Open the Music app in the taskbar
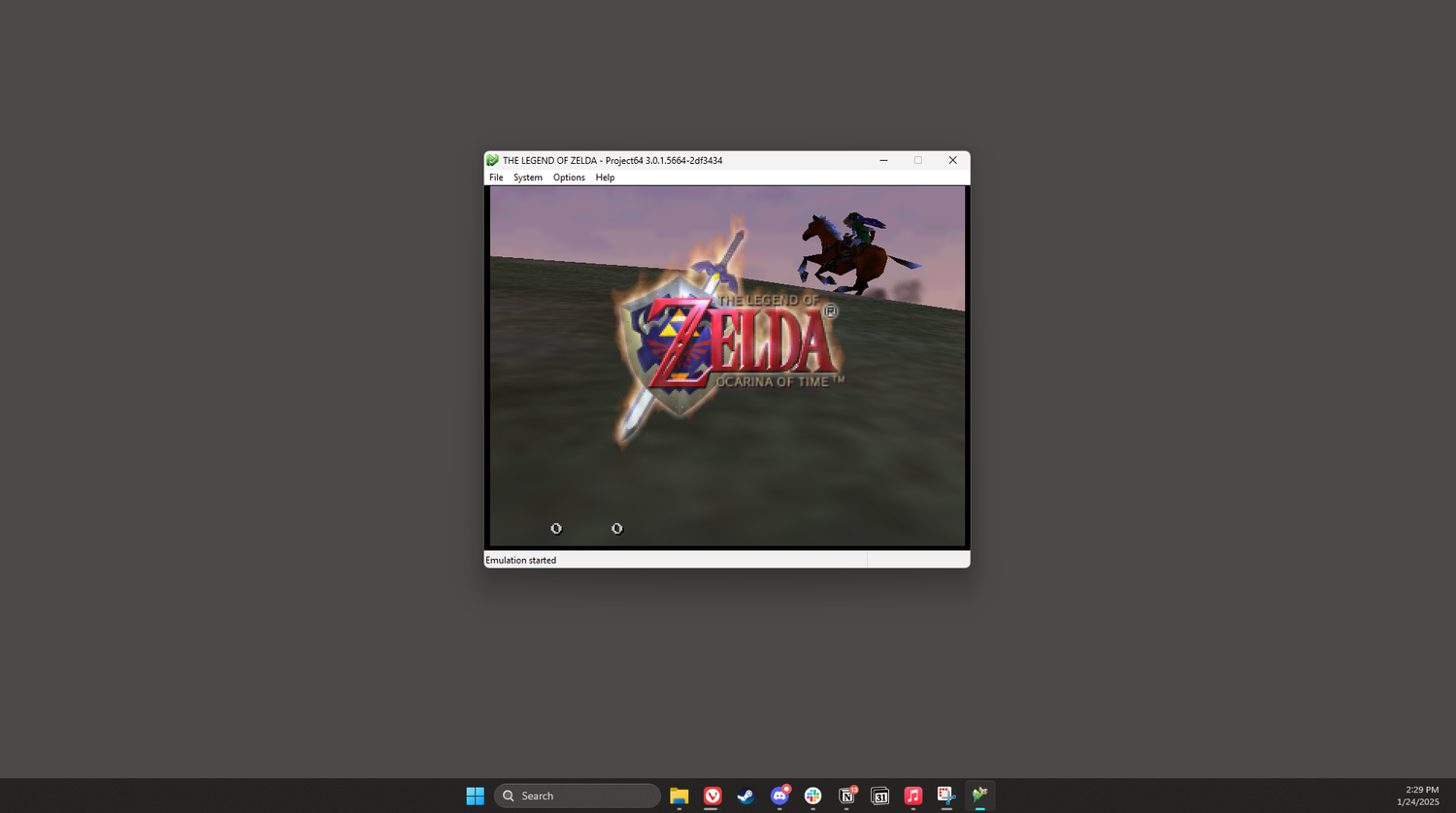The image size is (1456, 813). point(913,796)
